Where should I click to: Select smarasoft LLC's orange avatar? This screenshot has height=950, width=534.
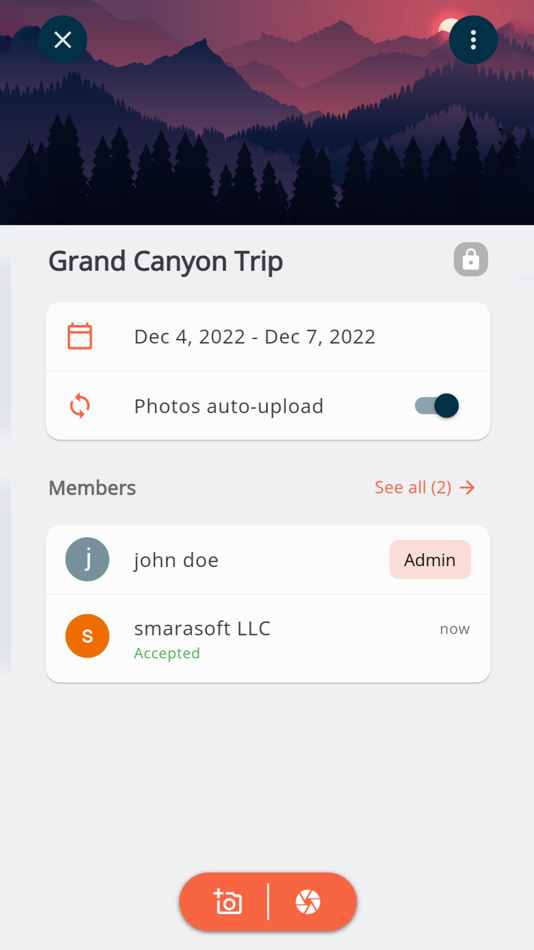(87, 636)
